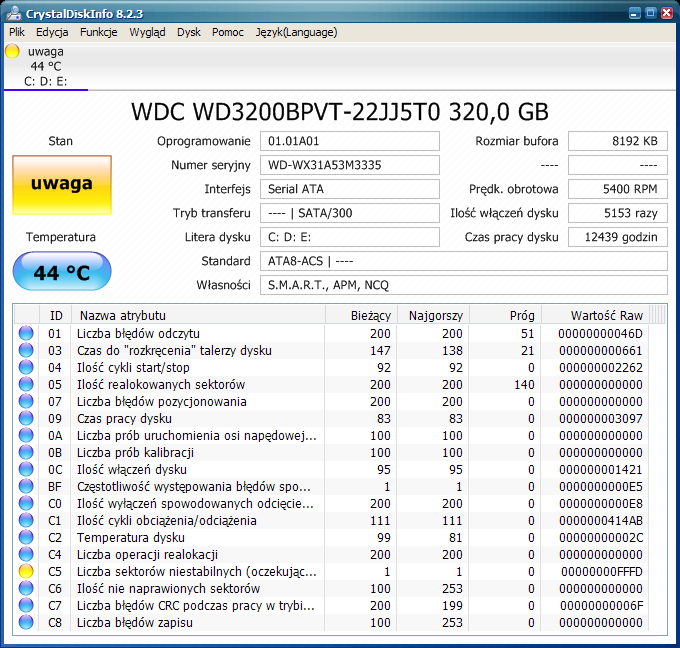The width and height of the screenshot is (680, 648).
Task: Click the yellow uwaga health status button
Action: click(62, 185)
